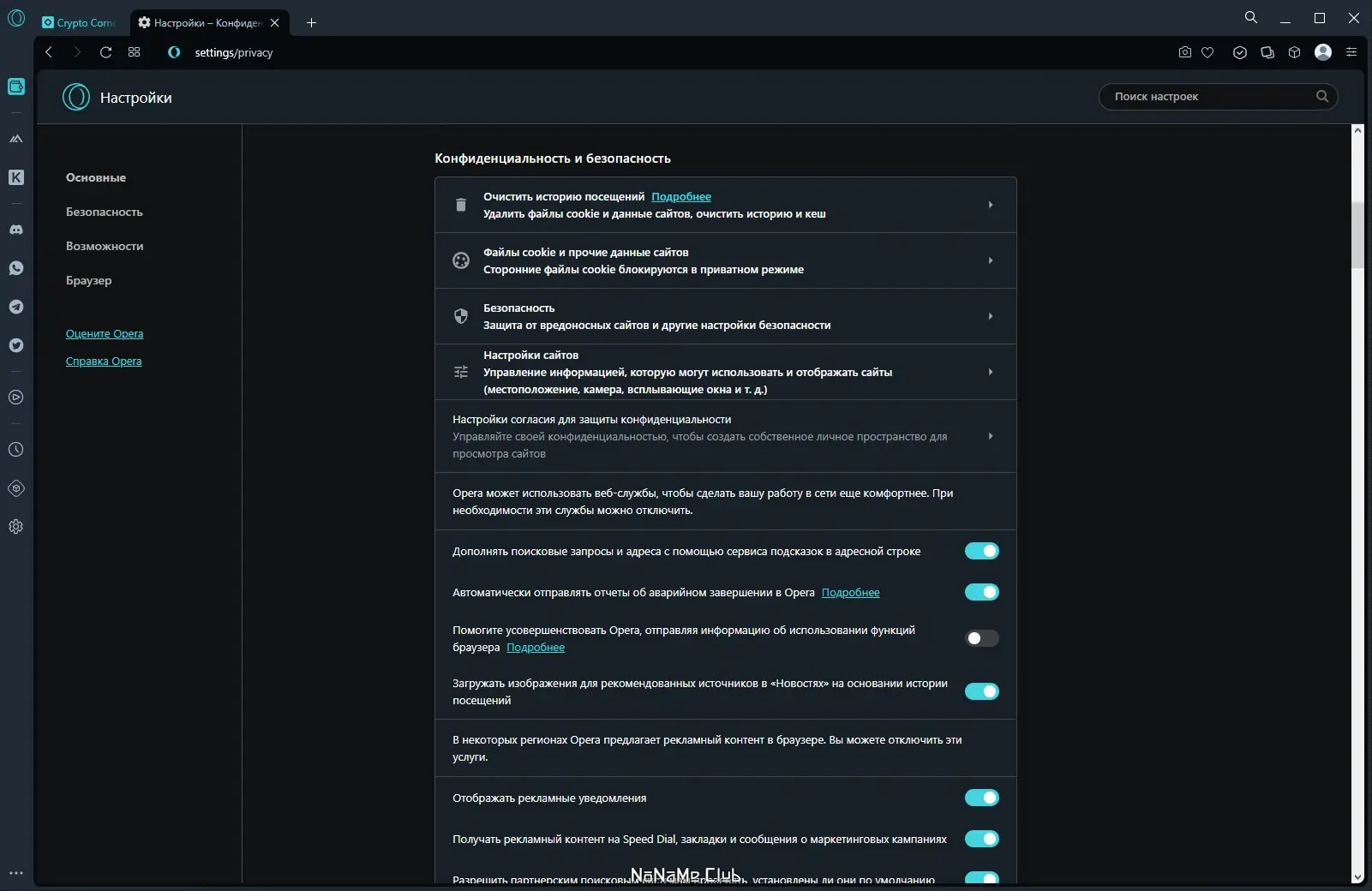This screenshot has width=1372, height=891.
Task: Close the 'Настройки' tab
Action: point(274,22)
